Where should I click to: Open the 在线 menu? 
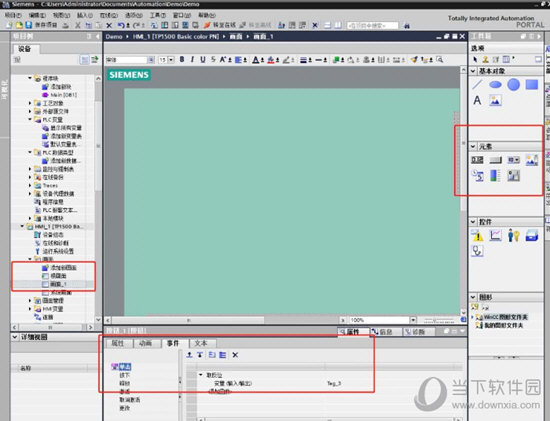[109, 15]
